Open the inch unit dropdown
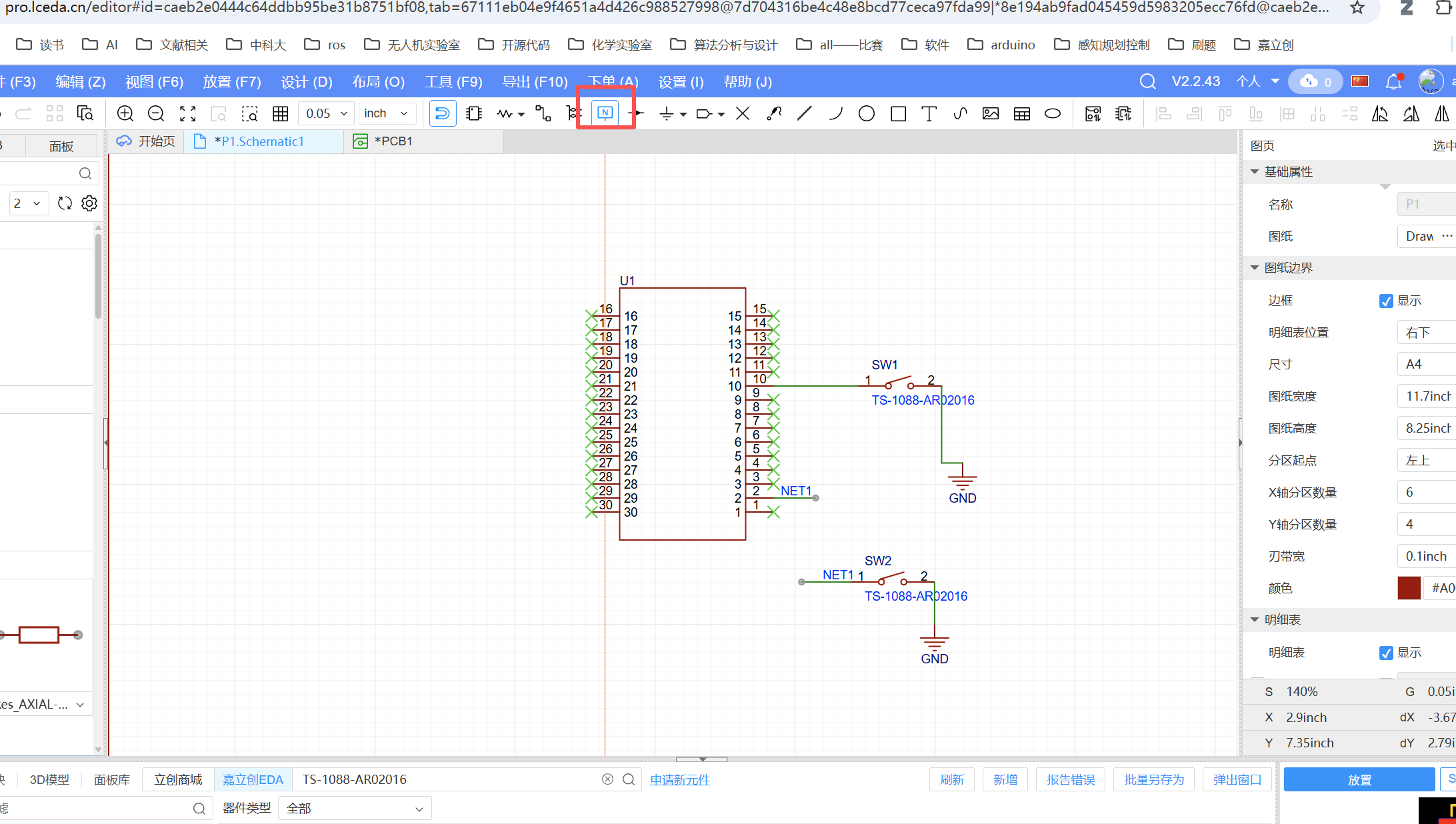This screenshot has width=1456, height=824. click(x=387, y=113)
